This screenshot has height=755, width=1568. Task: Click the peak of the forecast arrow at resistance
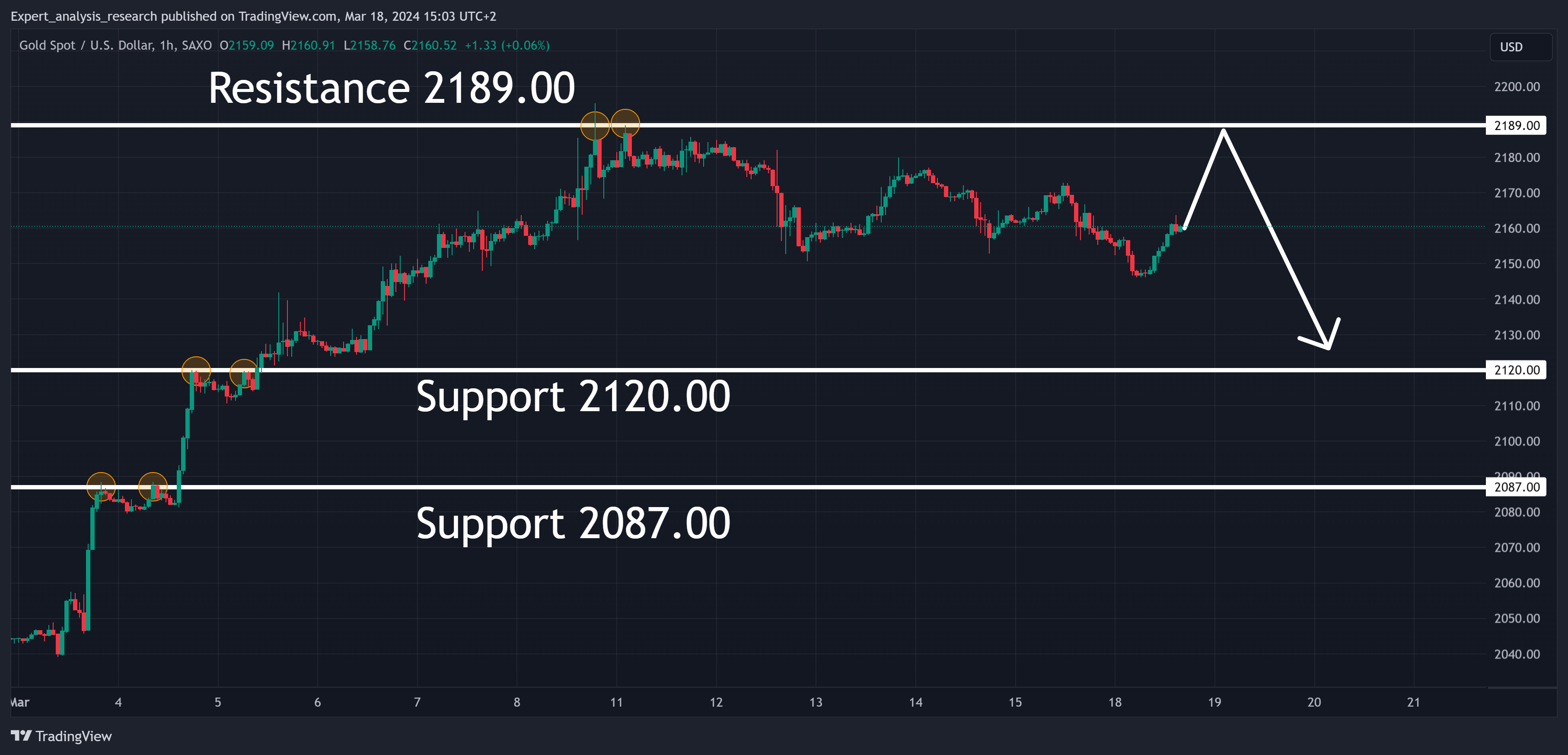pyautogui.click(x=1223, y=130)
